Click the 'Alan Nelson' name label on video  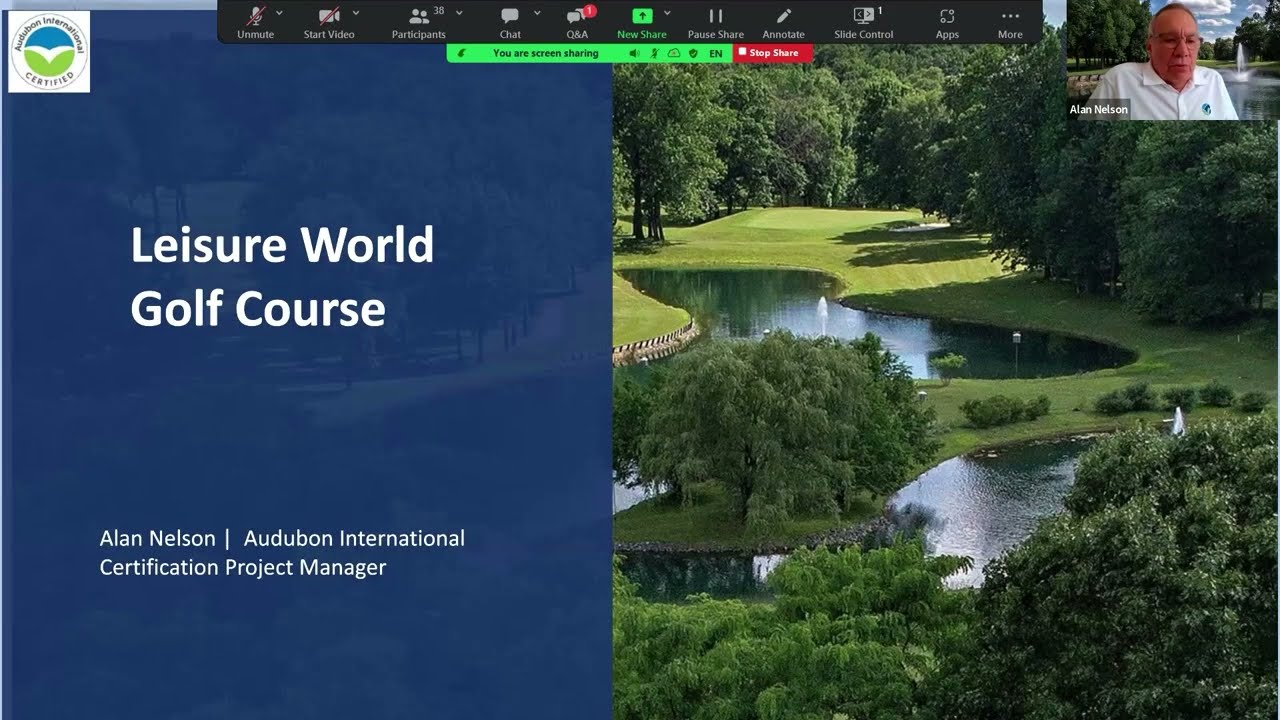coord(1098,110)
